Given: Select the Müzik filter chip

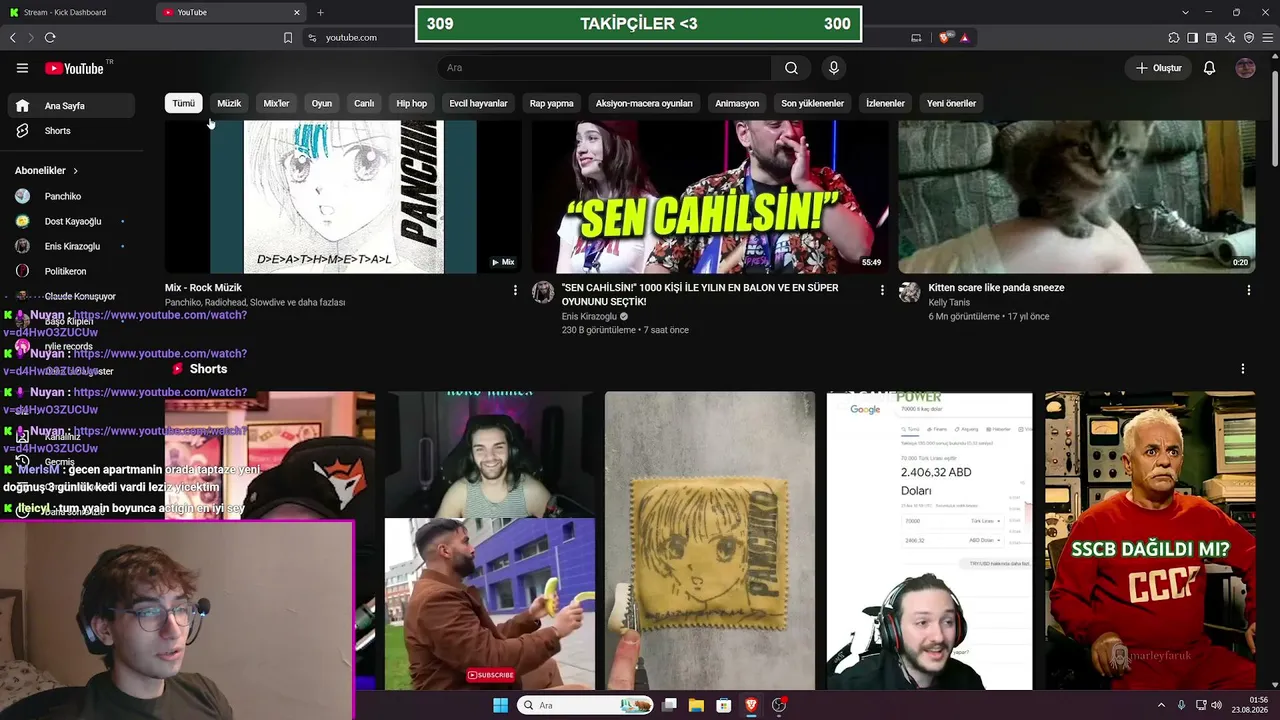Looking at the screenshot, I should (229, 103).
